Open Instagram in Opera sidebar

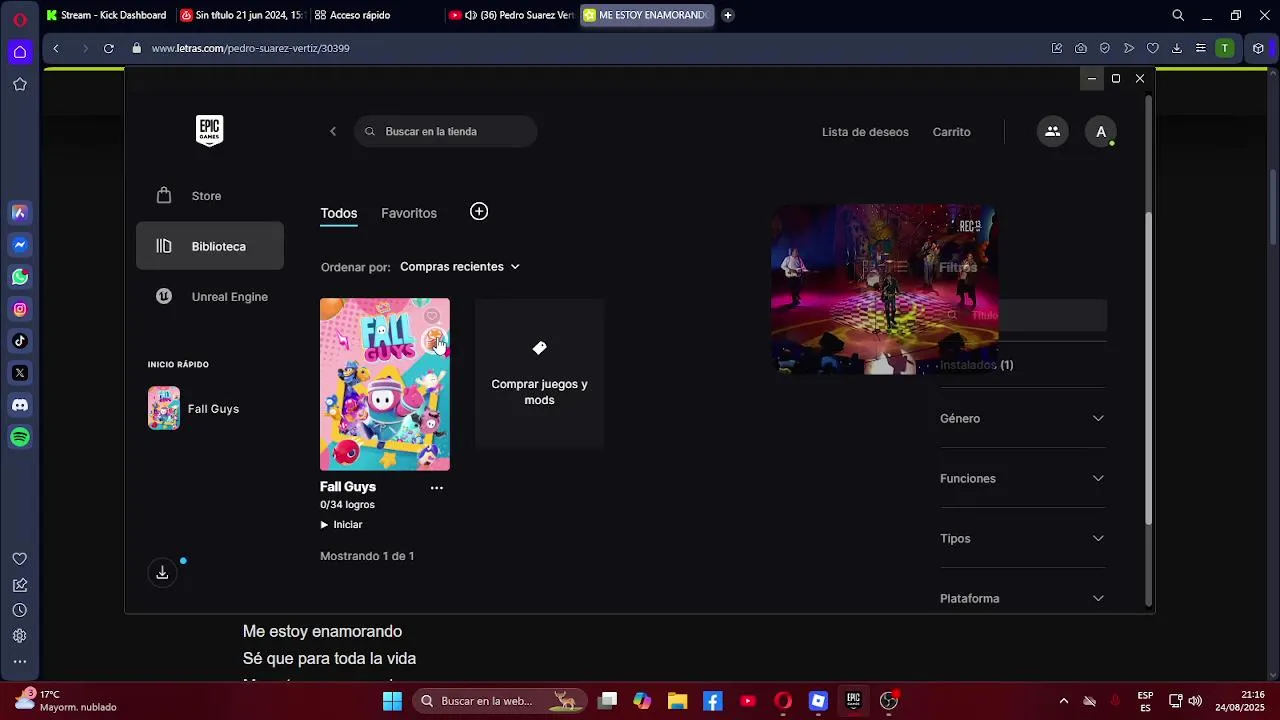[x=20, y=309]
